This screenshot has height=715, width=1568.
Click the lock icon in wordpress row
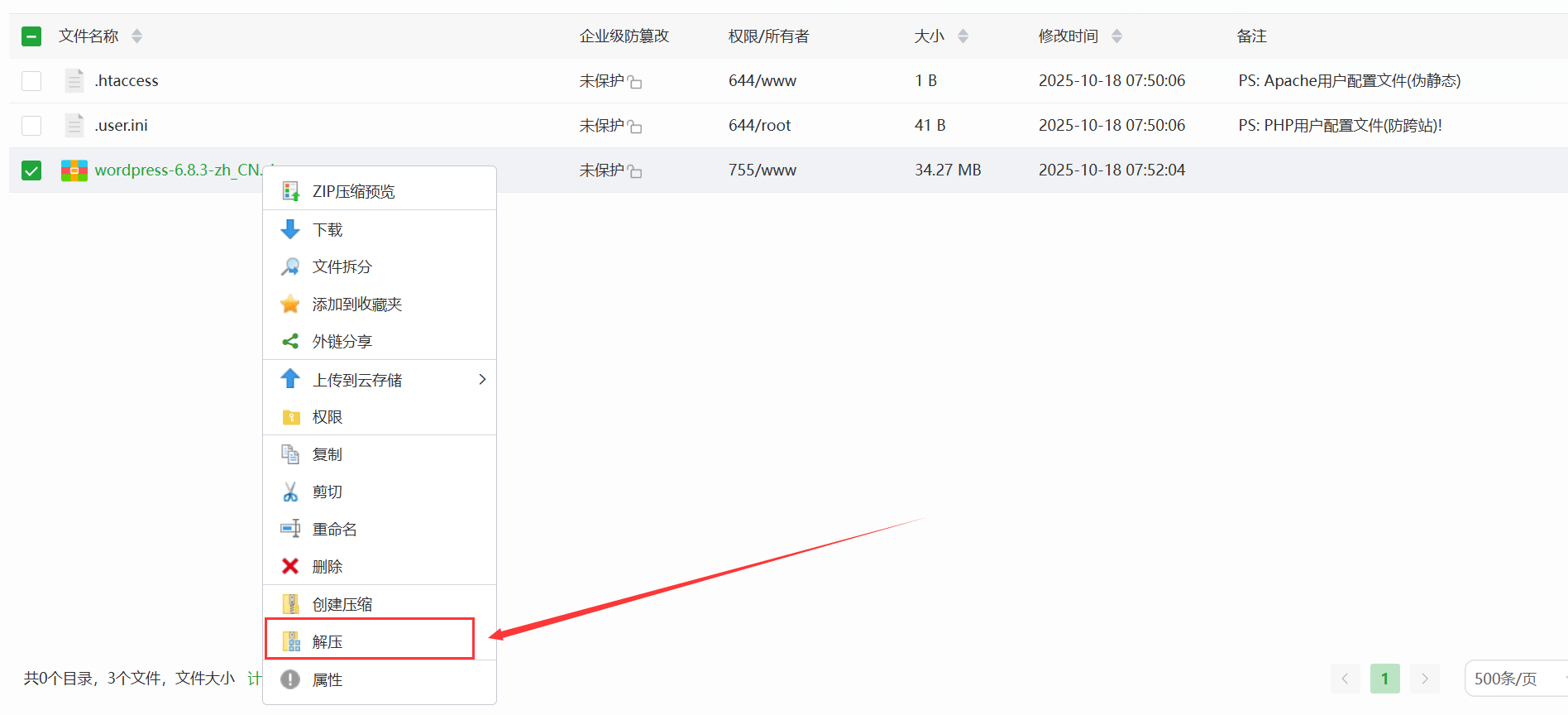tap(634, 171)
